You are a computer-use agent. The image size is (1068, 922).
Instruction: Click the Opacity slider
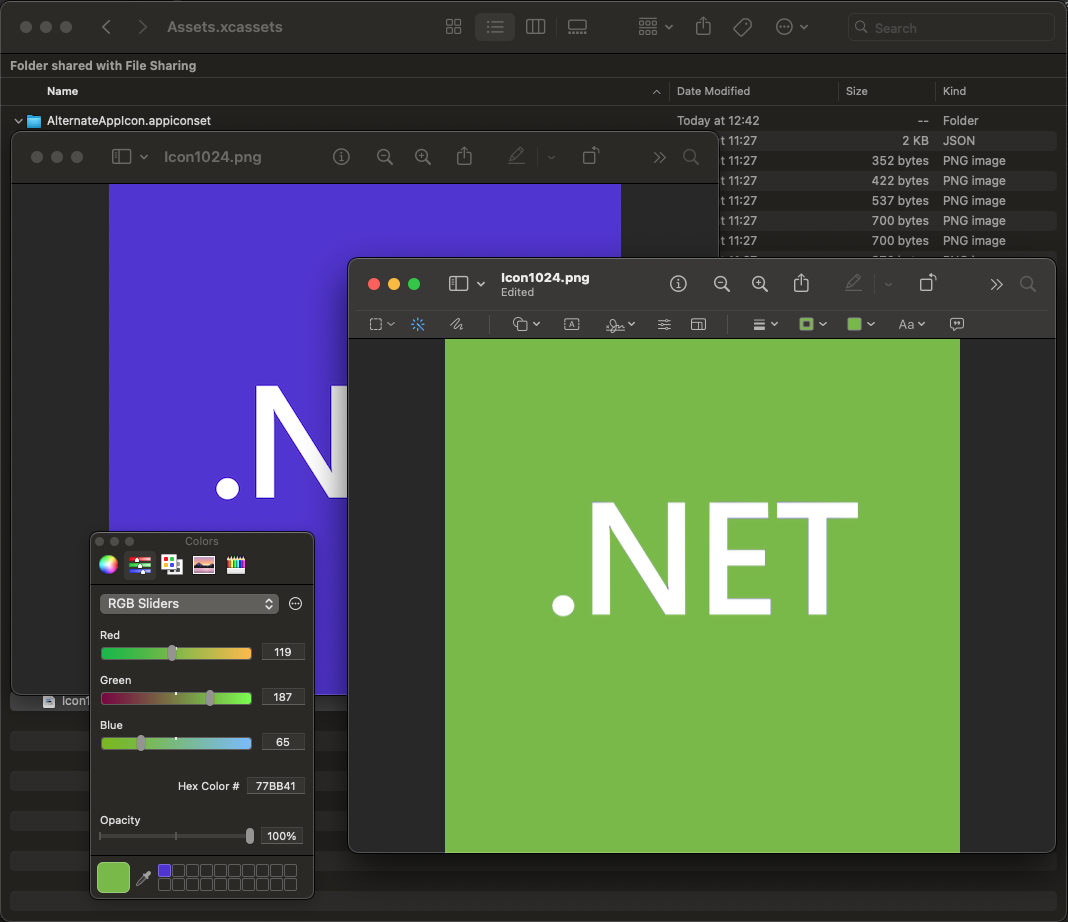pos(176,836)
